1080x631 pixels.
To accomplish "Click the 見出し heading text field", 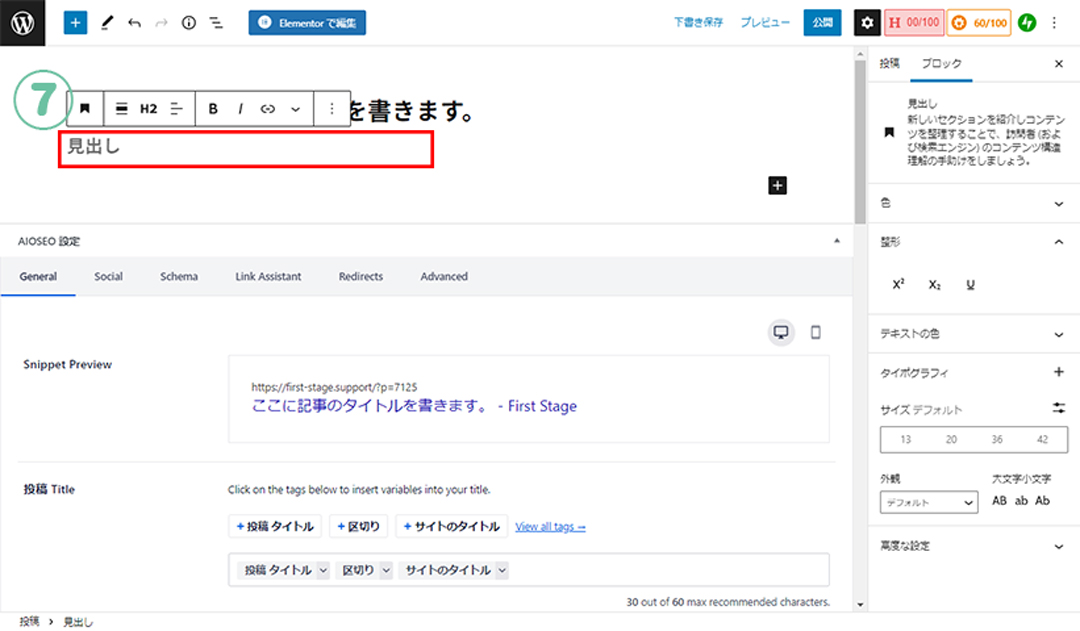I will pyautogui.click(x=245, y=148).
